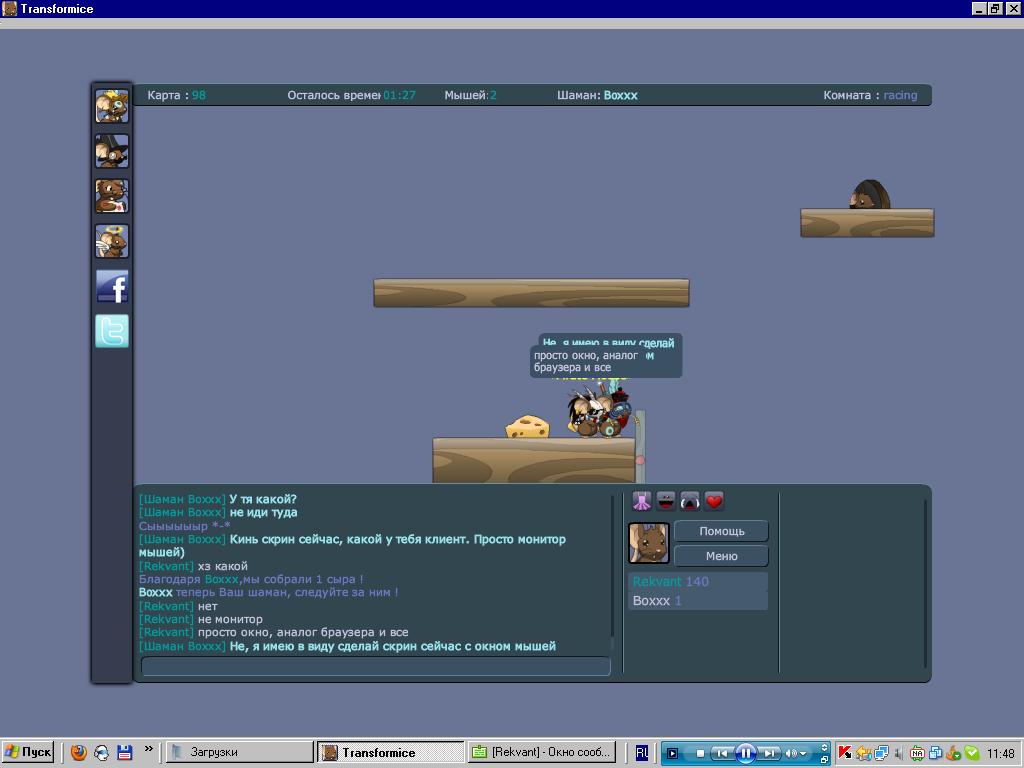Click the media player video toggle icon
1024x768 pixels.
pos(672,753)
